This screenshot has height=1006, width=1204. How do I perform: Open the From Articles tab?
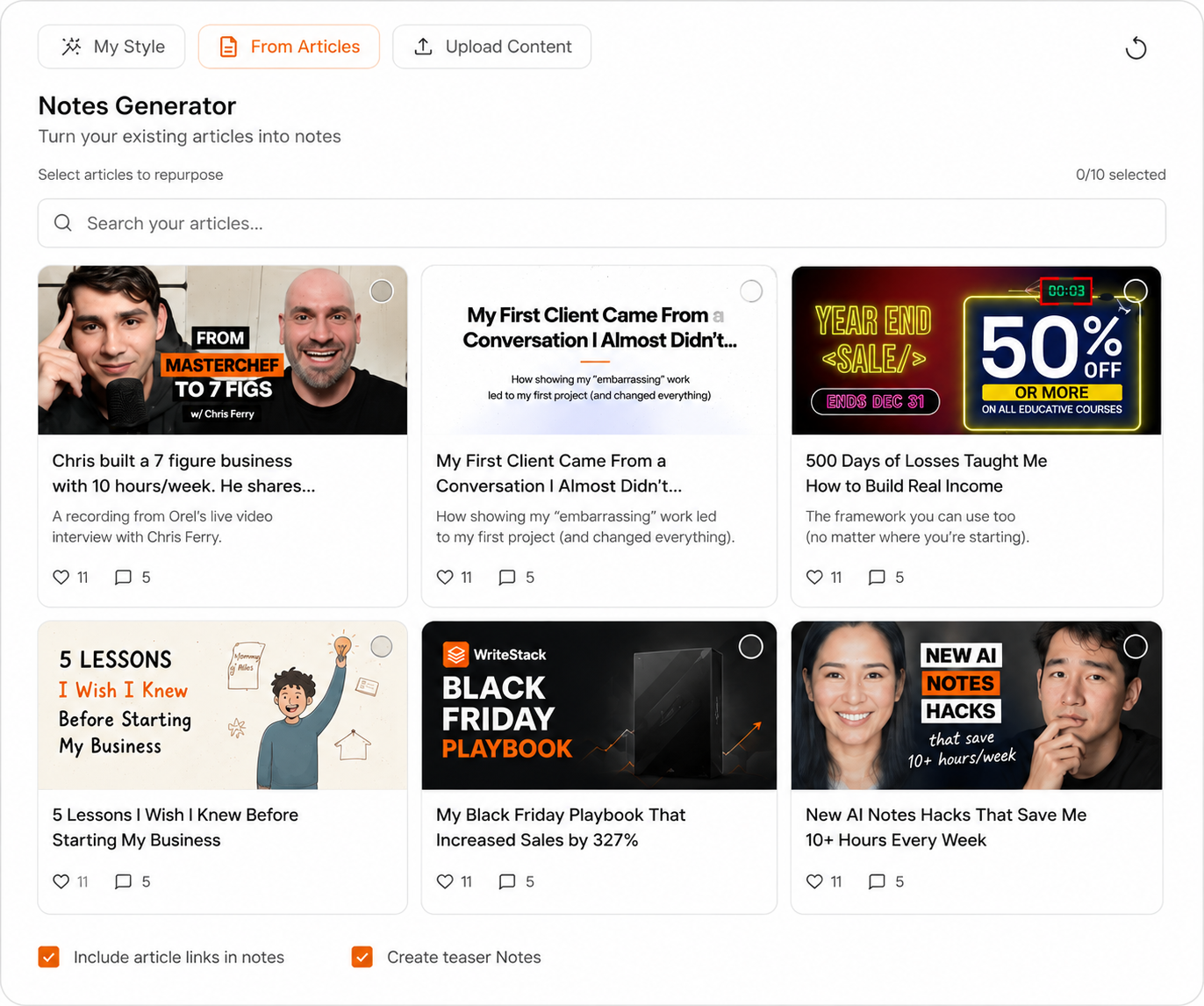click(289, 47)
